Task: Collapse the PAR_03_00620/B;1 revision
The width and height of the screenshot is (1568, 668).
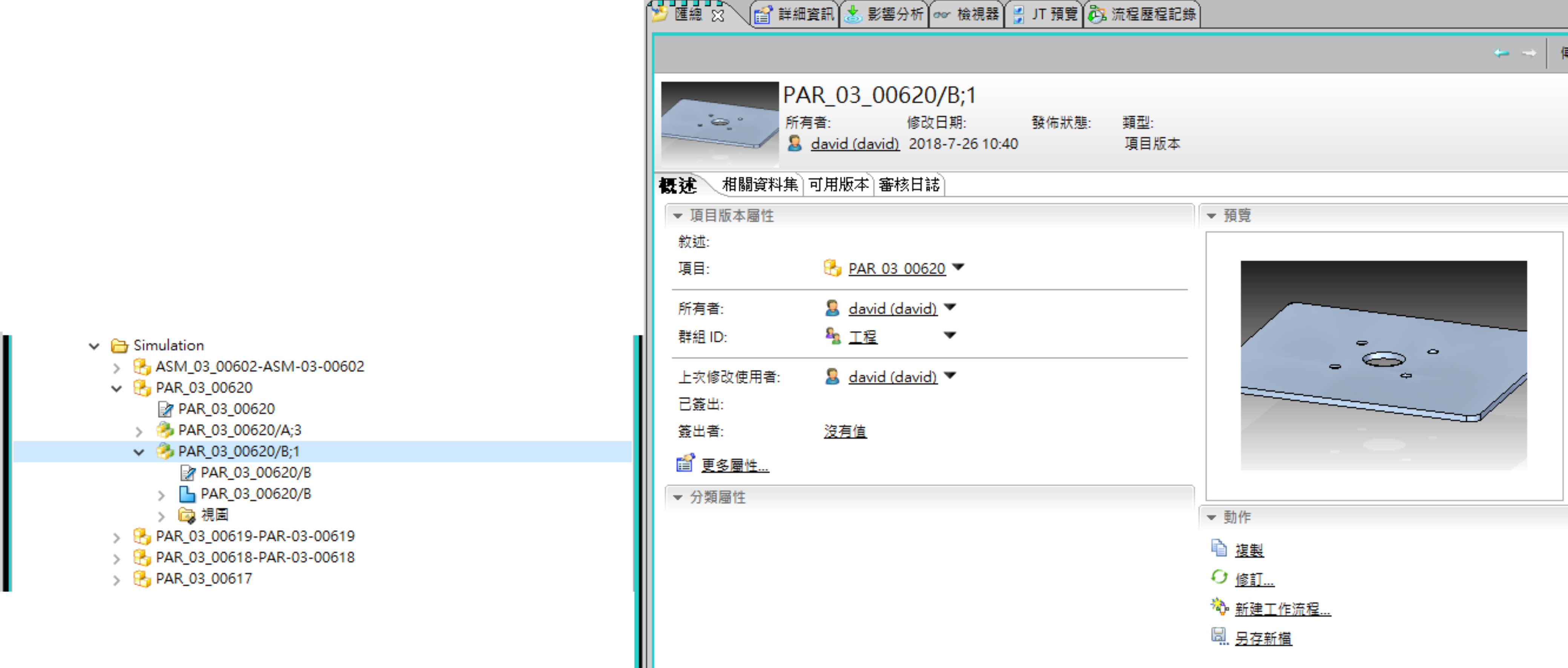Action: (139, 452)
